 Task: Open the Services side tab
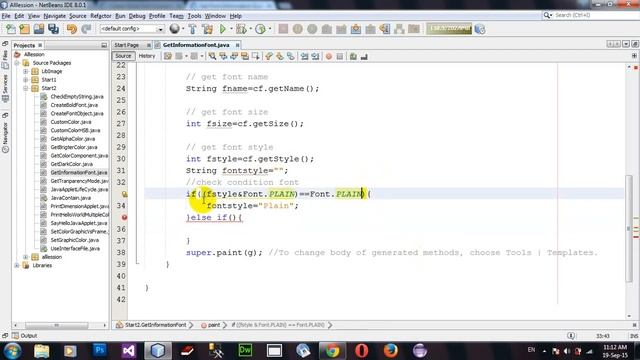click(x=5, y=88)
